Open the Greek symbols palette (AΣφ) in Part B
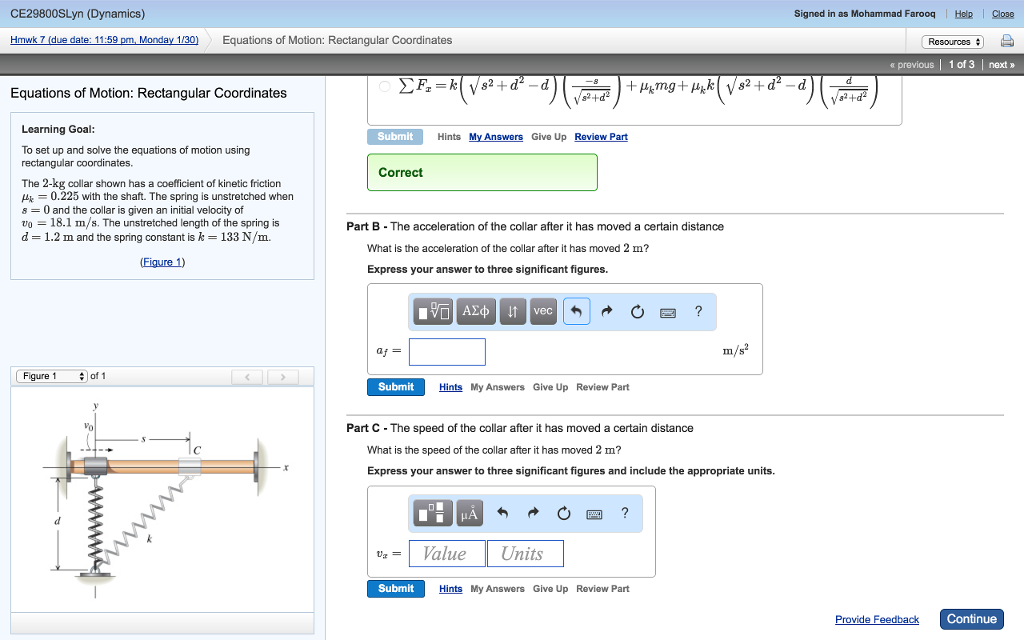Viewport: 1024px width, 640px height. coord(476,311)
